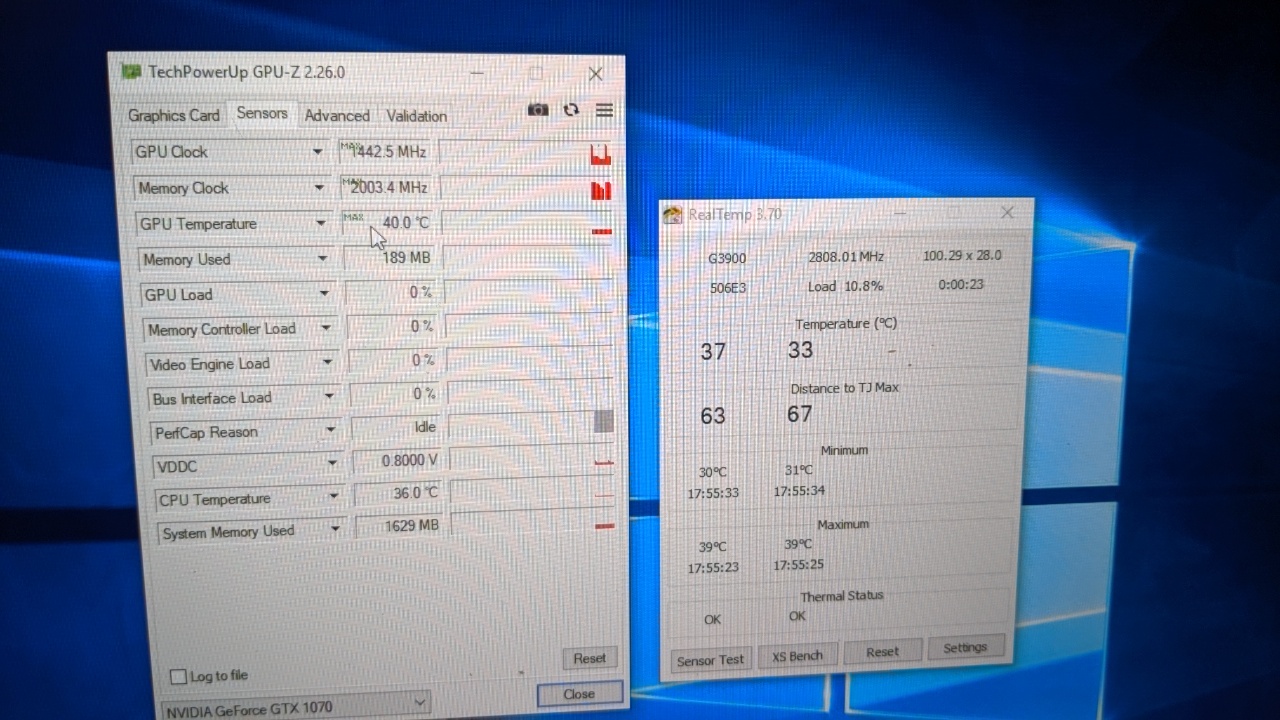The width and height of the screenshot is (1280, 720).
Task: Expand the VDDC sensor dropdown
Action: click(x=333, y=465)
